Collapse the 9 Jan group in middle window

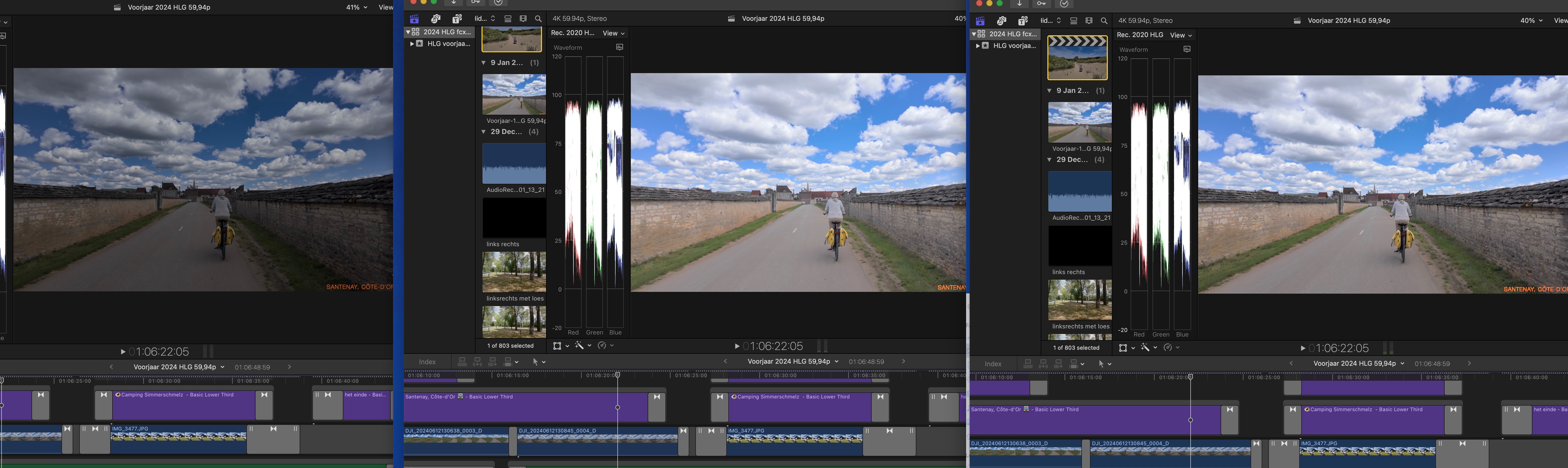point(483,63)
